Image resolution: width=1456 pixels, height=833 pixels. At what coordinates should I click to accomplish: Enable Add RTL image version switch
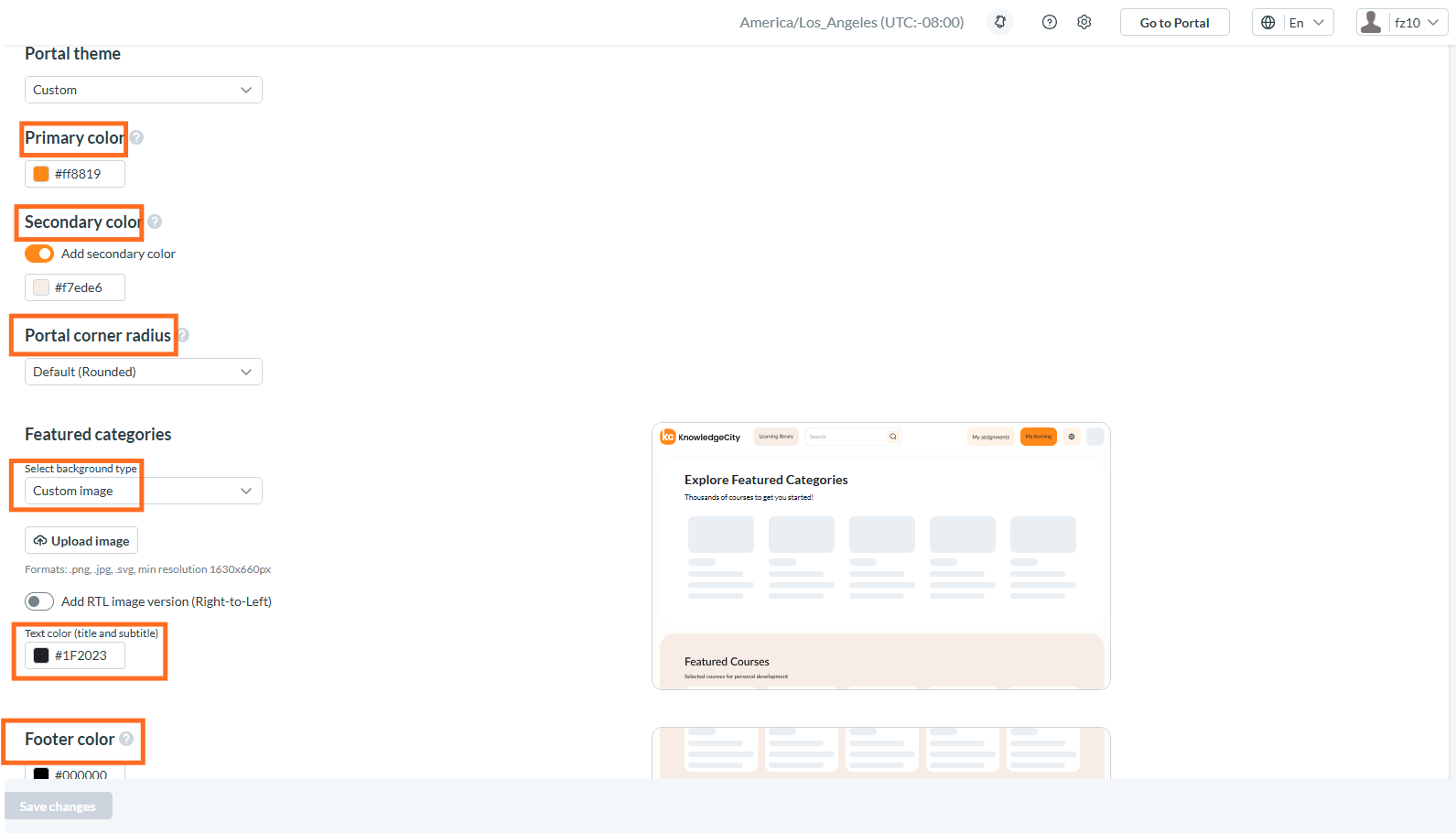coord(39,601)
